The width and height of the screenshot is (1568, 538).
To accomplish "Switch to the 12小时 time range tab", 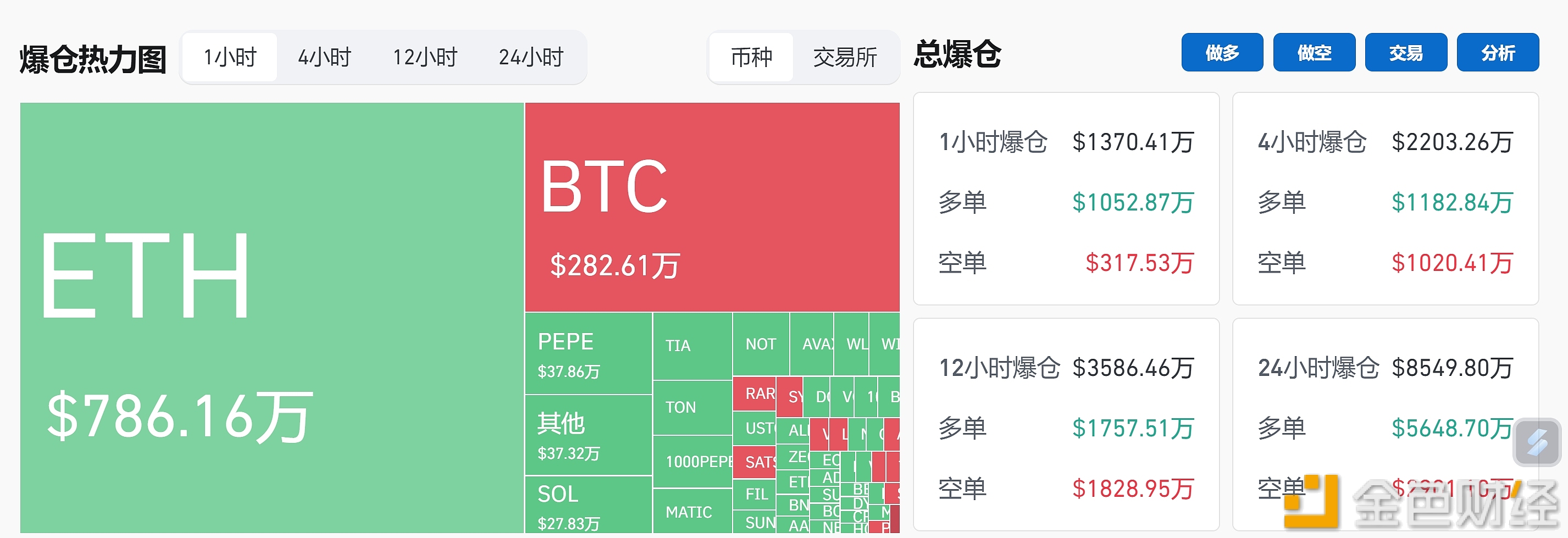I will click(x=425, y=57).
